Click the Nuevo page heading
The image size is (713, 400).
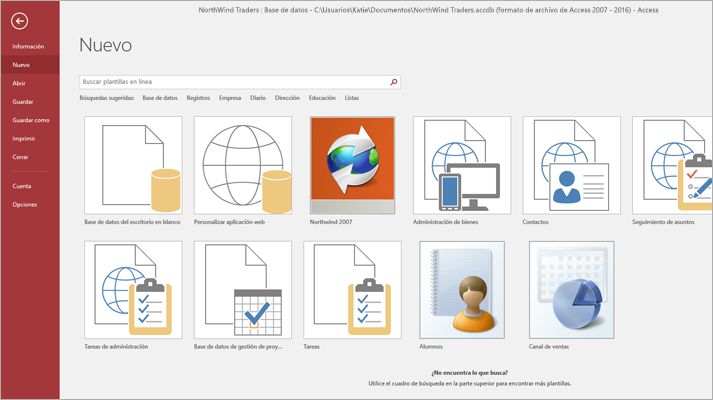tap(105, 45)
